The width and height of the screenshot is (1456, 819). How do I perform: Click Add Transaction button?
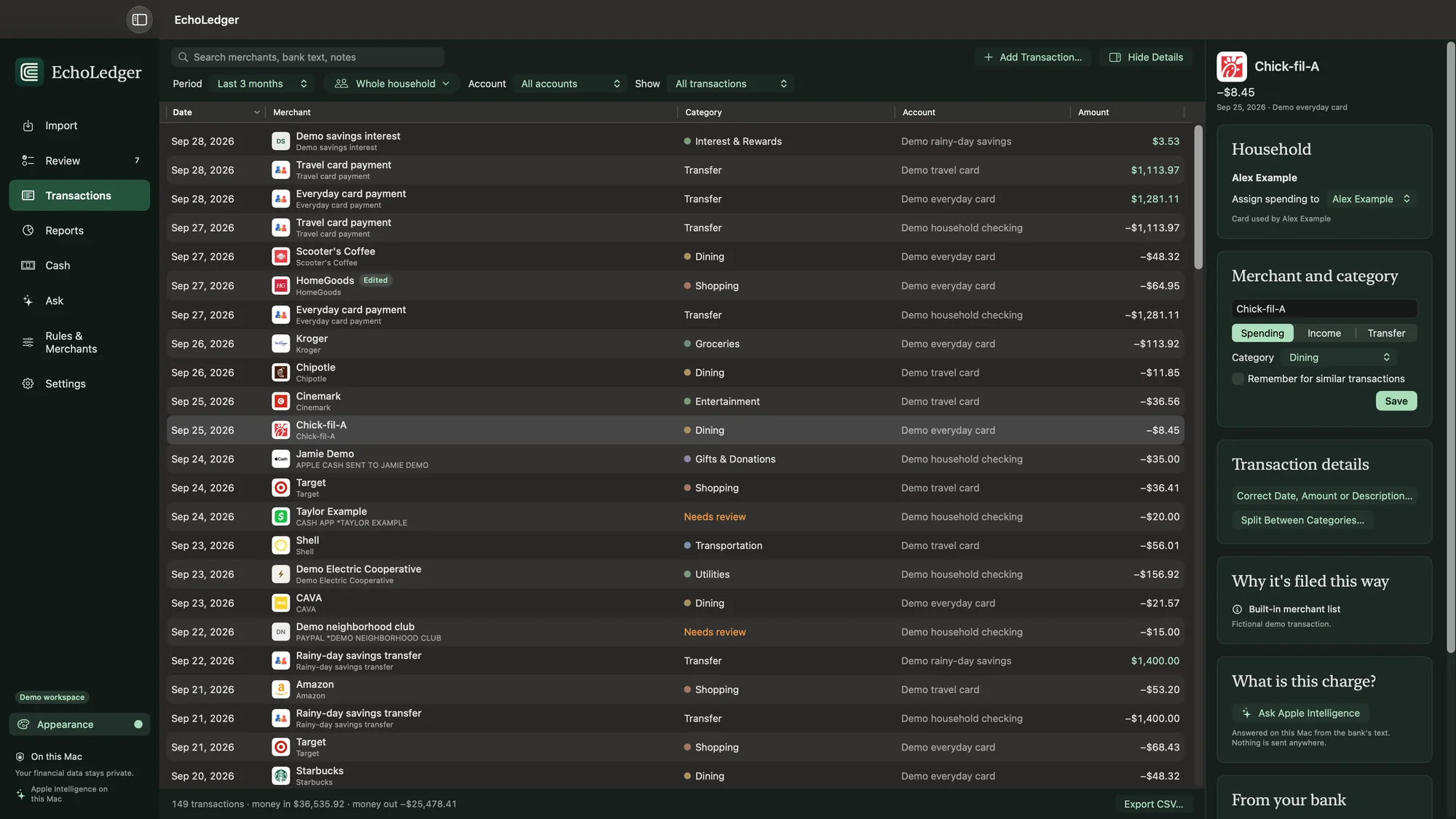click(x=1032, y=57)
